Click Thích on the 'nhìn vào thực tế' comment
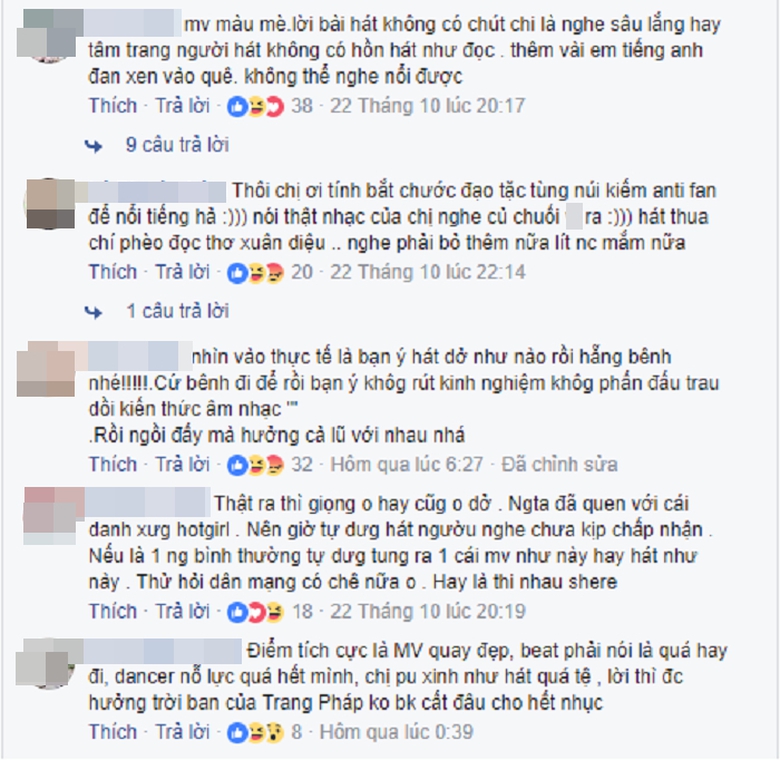 click(x=112, y=465)
